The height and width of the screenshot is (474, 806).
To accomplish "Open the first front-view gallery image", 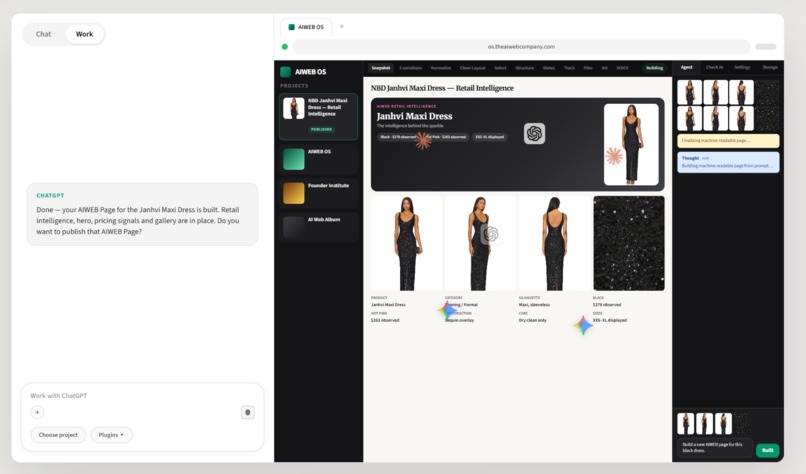I will point(406,243).
